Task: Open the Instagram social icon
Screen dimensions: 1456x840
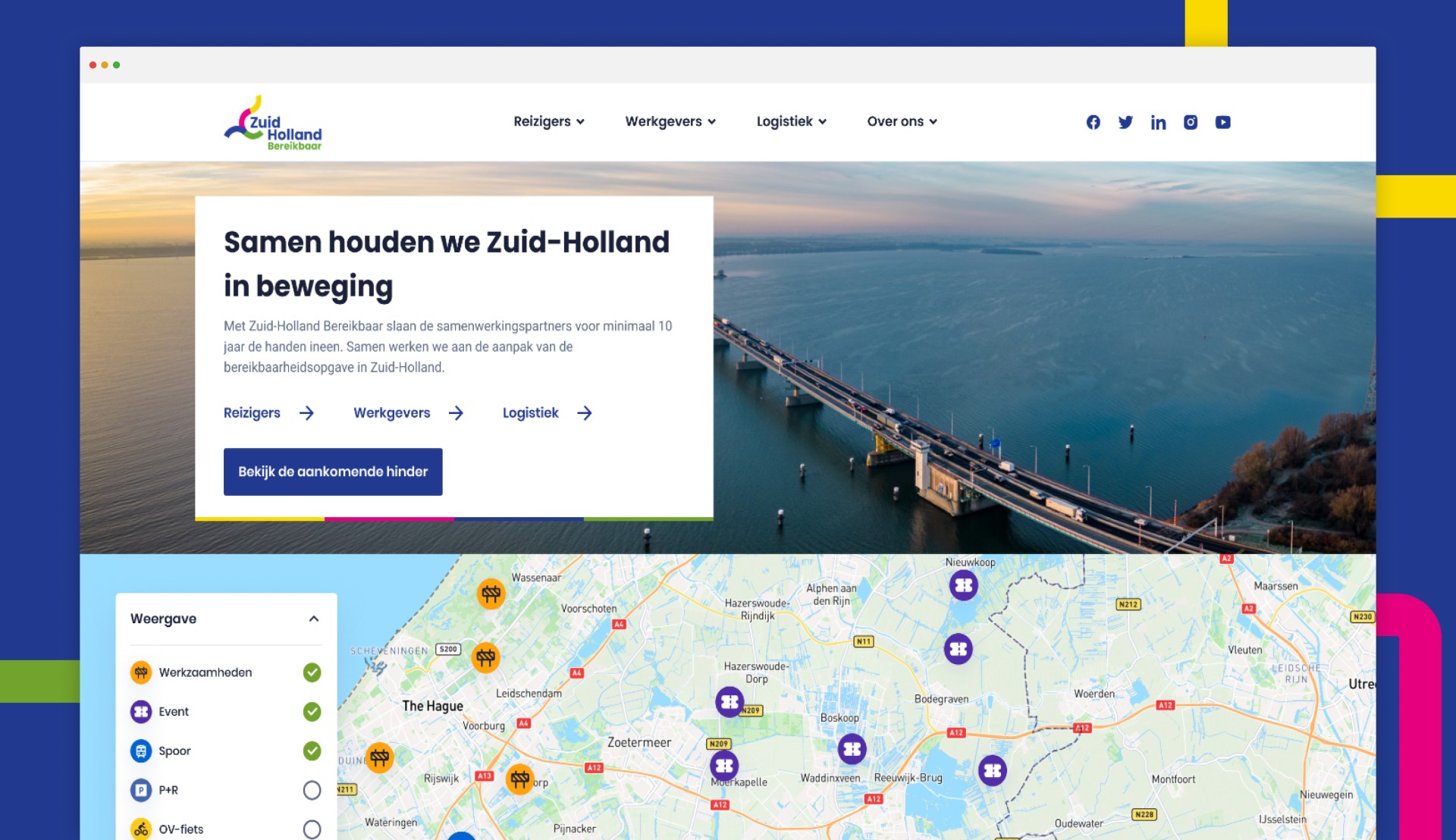Action: (1191, 122)
